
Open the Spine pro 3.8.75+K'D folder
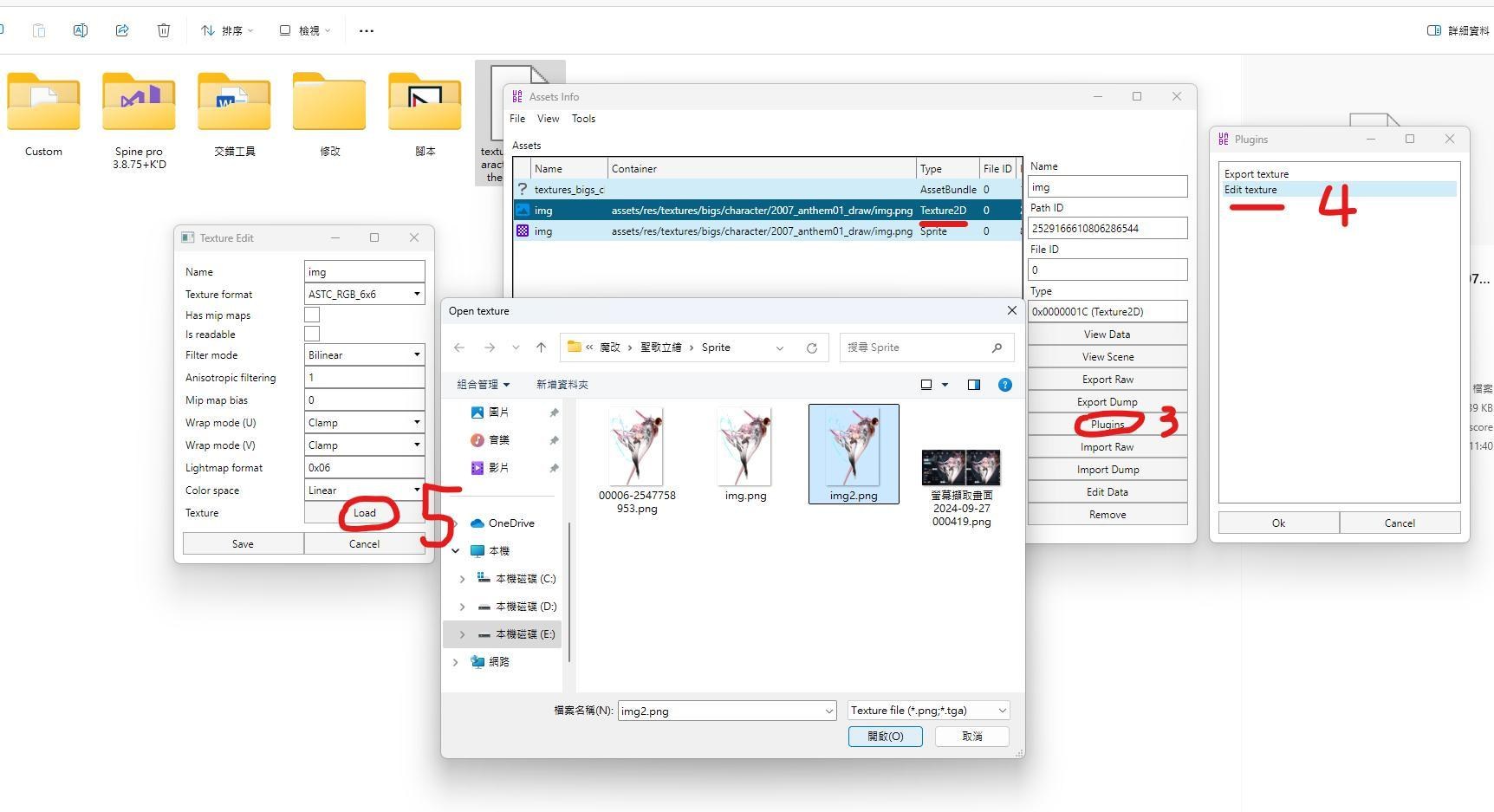pos(139,120)
